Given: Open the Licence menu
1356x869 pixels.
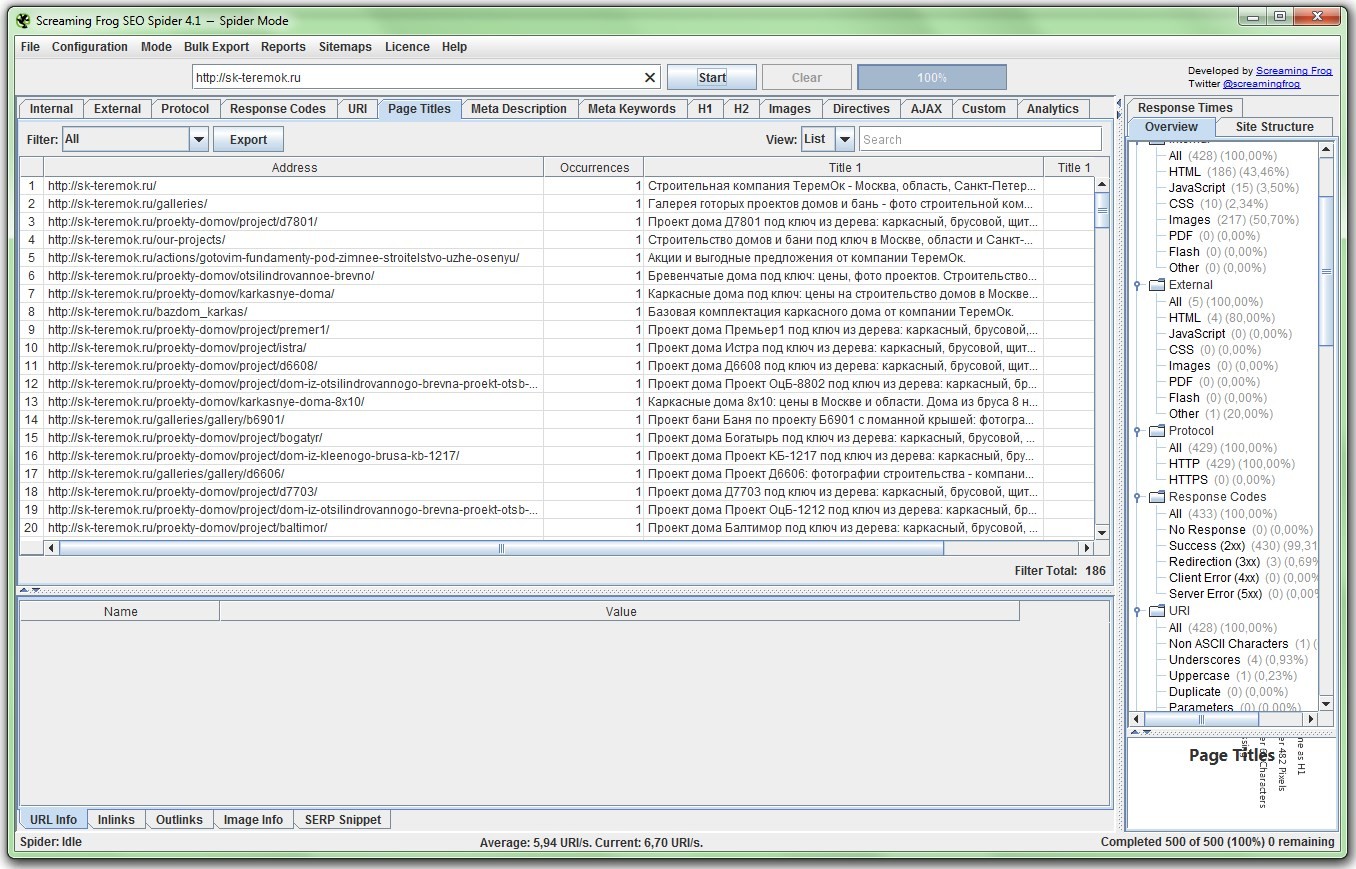Looking at the screenshot, I should 407,47.
